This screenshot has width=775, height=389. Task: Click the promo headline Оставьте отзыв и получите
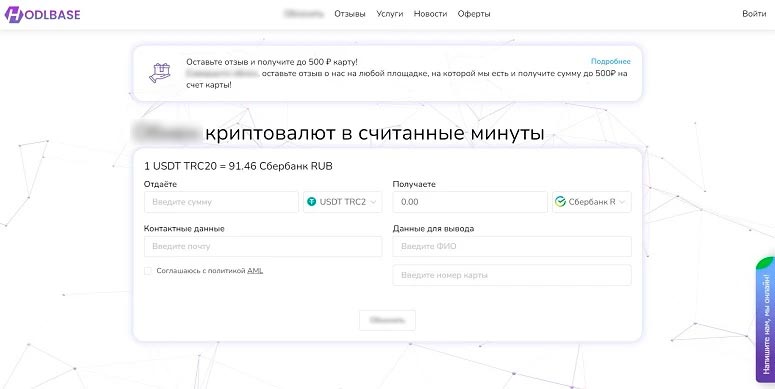click(x=272, y=62)
